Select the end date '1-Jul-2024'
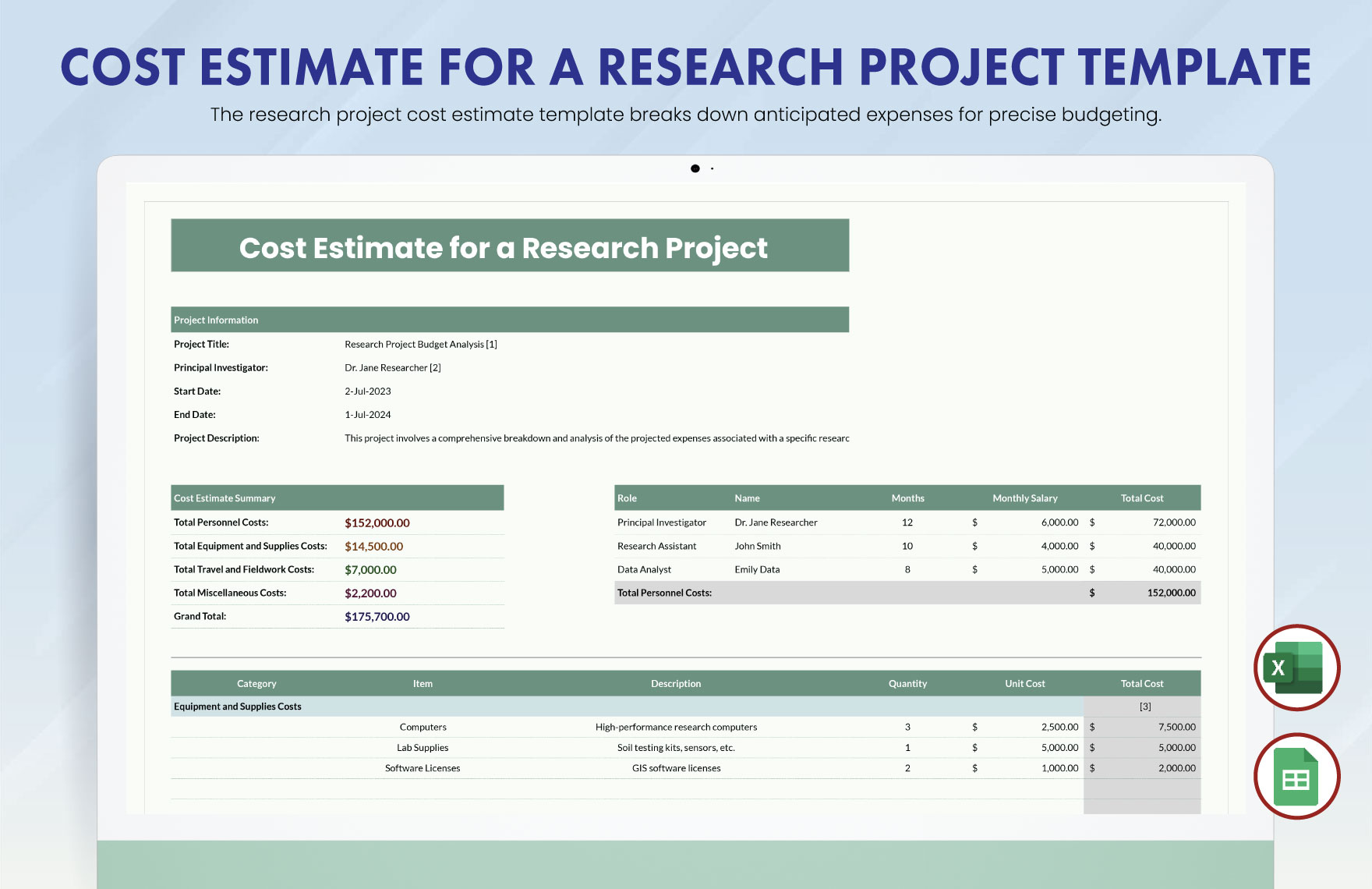The height and width of the screenshot is (889, 1372). pos(368,414)
